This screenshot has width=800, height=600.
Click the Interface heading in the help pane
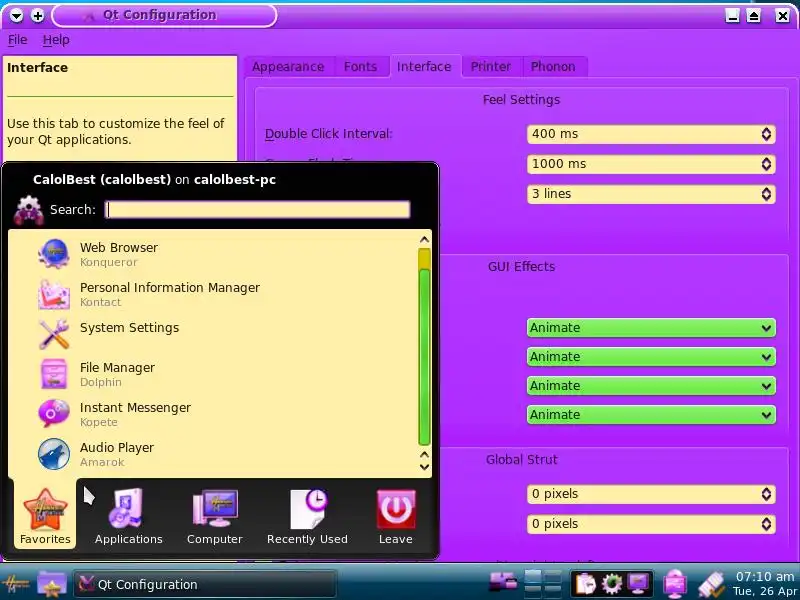[x=37, y=68]
